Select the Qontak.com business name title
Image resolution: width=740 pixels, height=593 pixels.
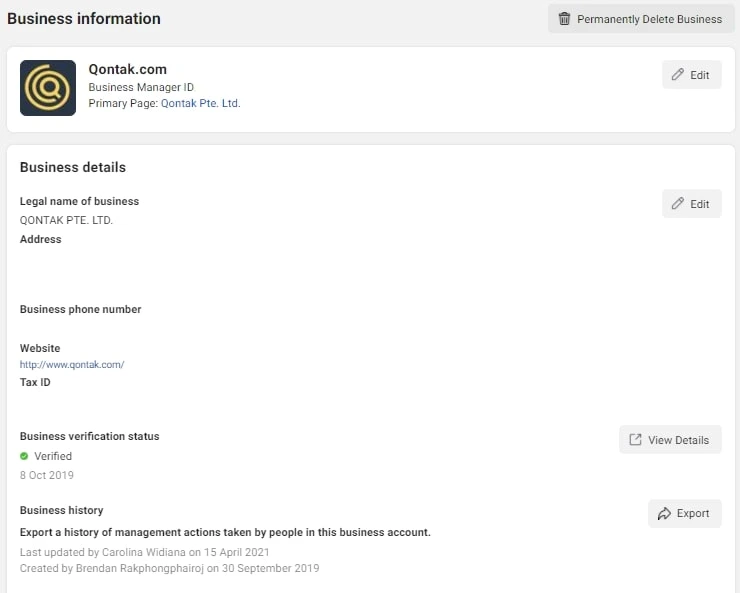tap(128, 69)
